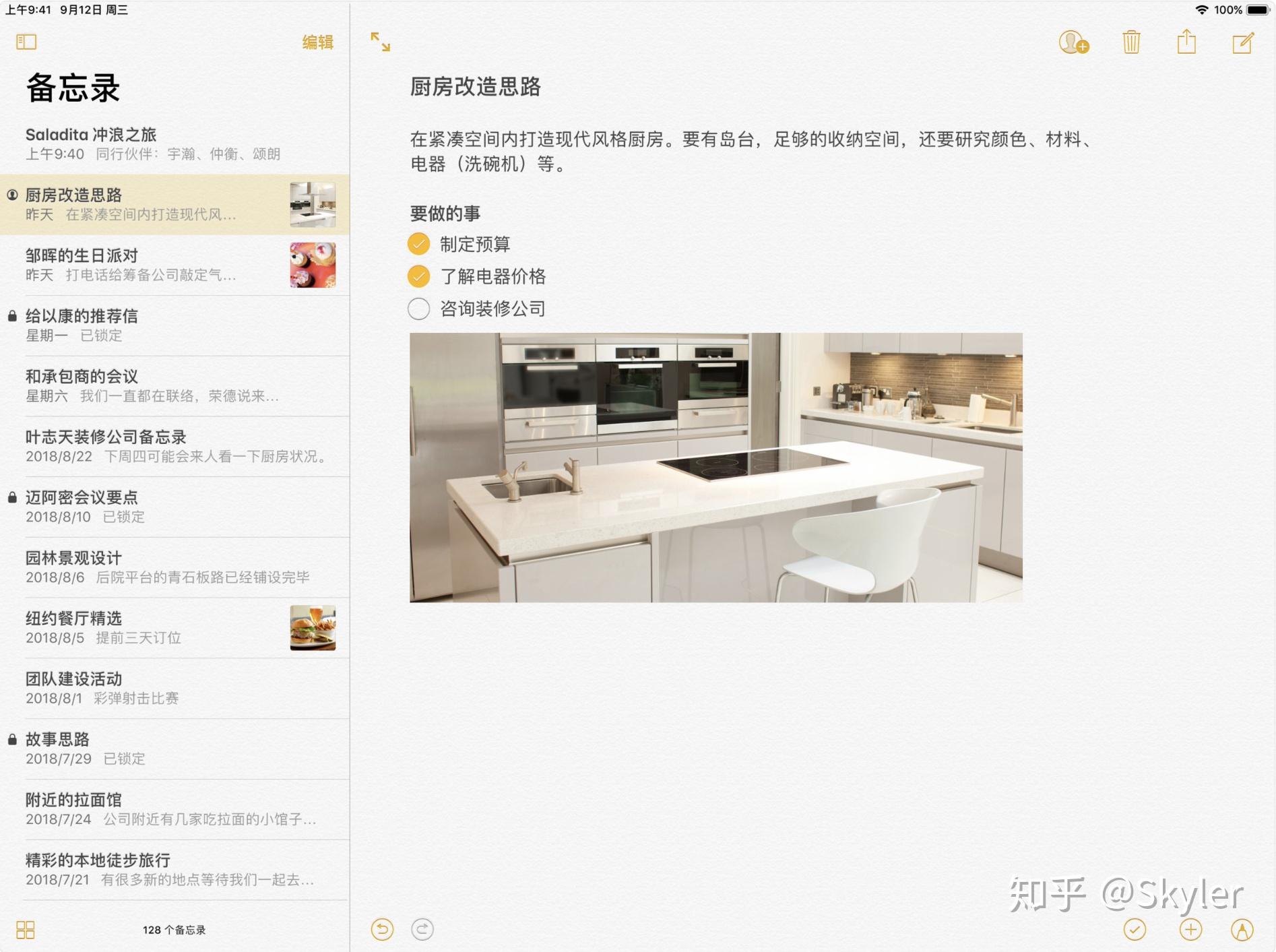Tap the 编辑 button
The image size is (1276, 952).
point(318,42)
